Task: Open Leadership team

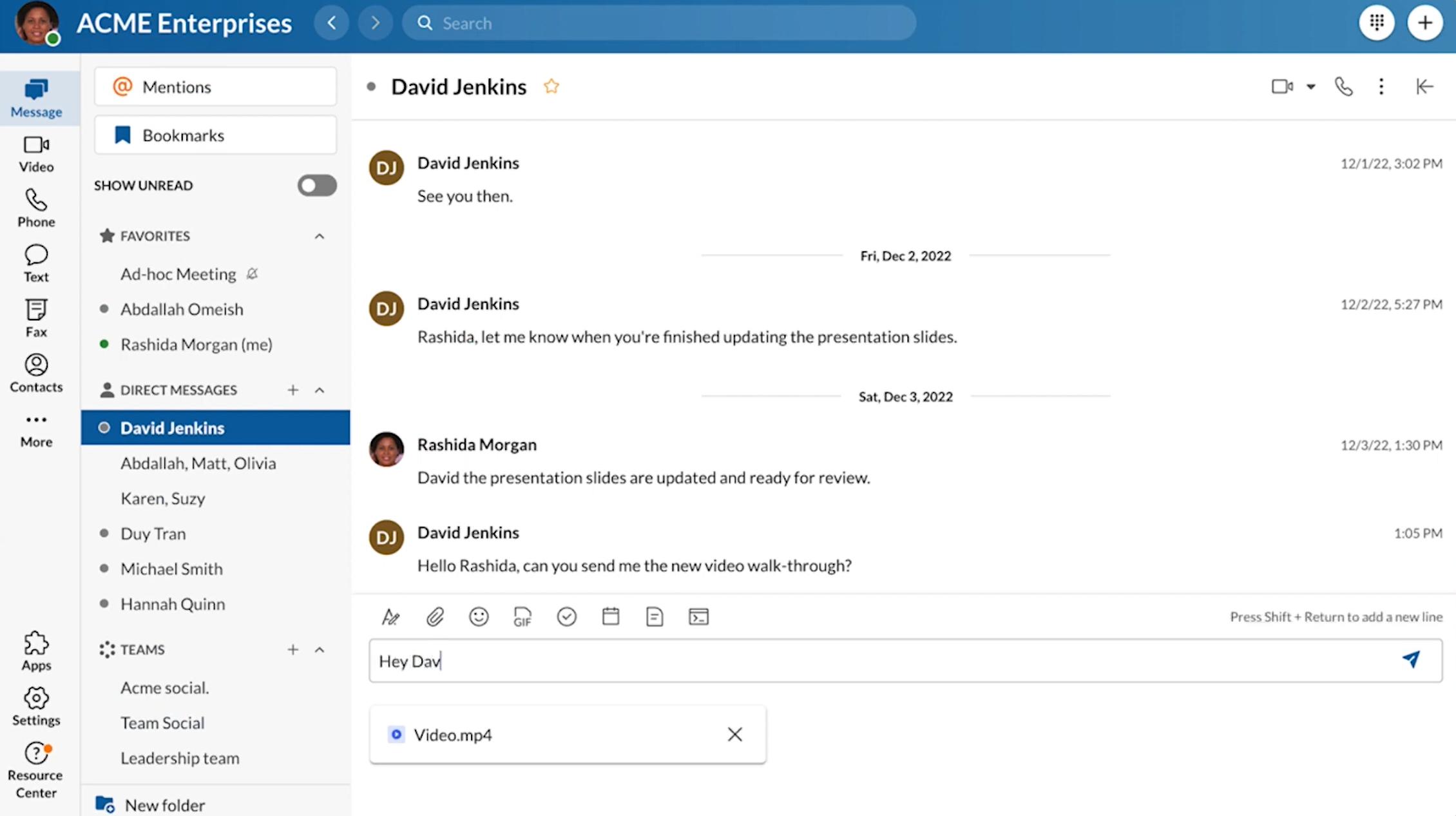Action: (x=215, y=758)
